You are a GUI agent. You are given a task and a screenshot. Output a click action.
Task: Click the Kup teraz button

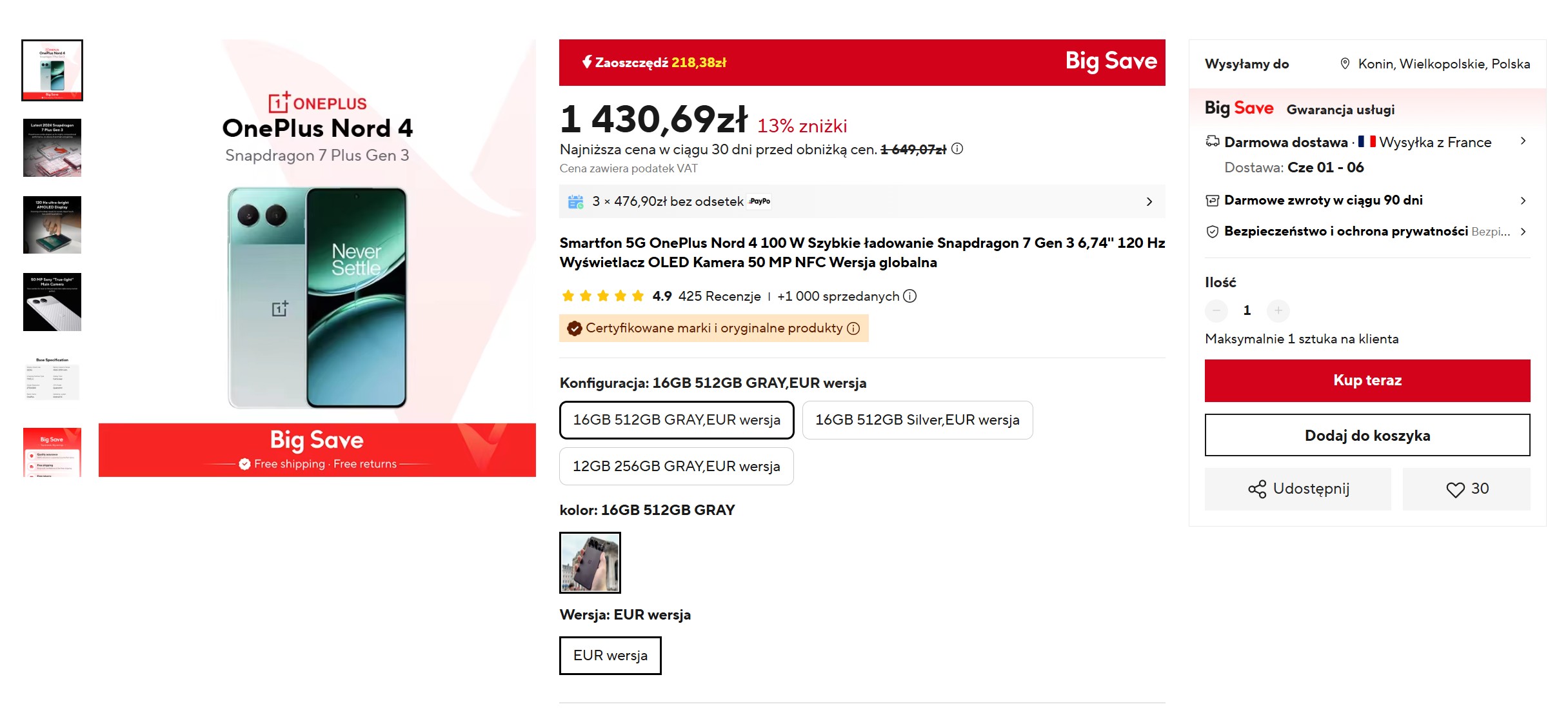point(1367,381)
